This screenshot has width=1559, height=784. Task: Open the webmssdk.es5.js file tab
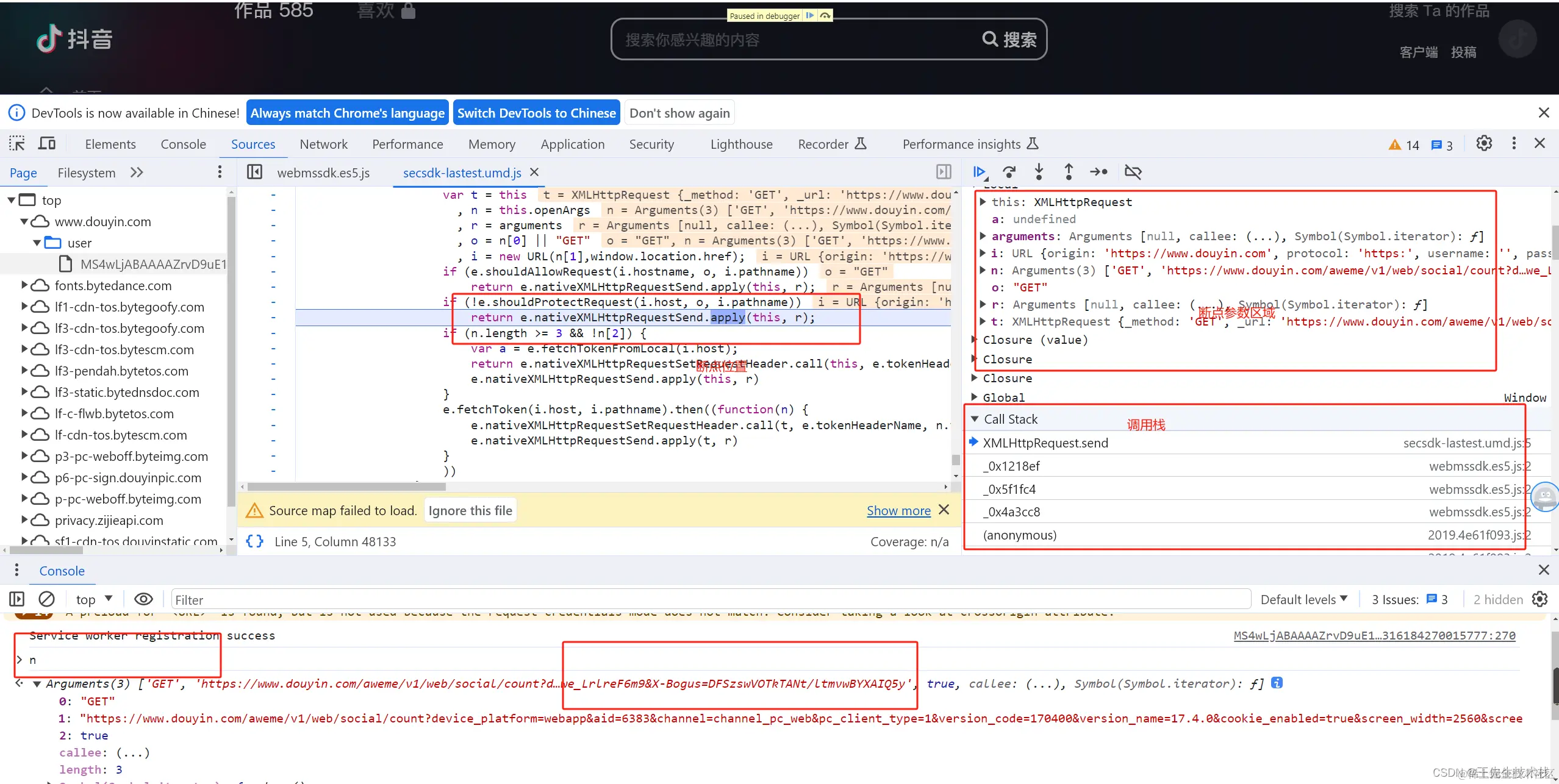(x=323, y=173)
